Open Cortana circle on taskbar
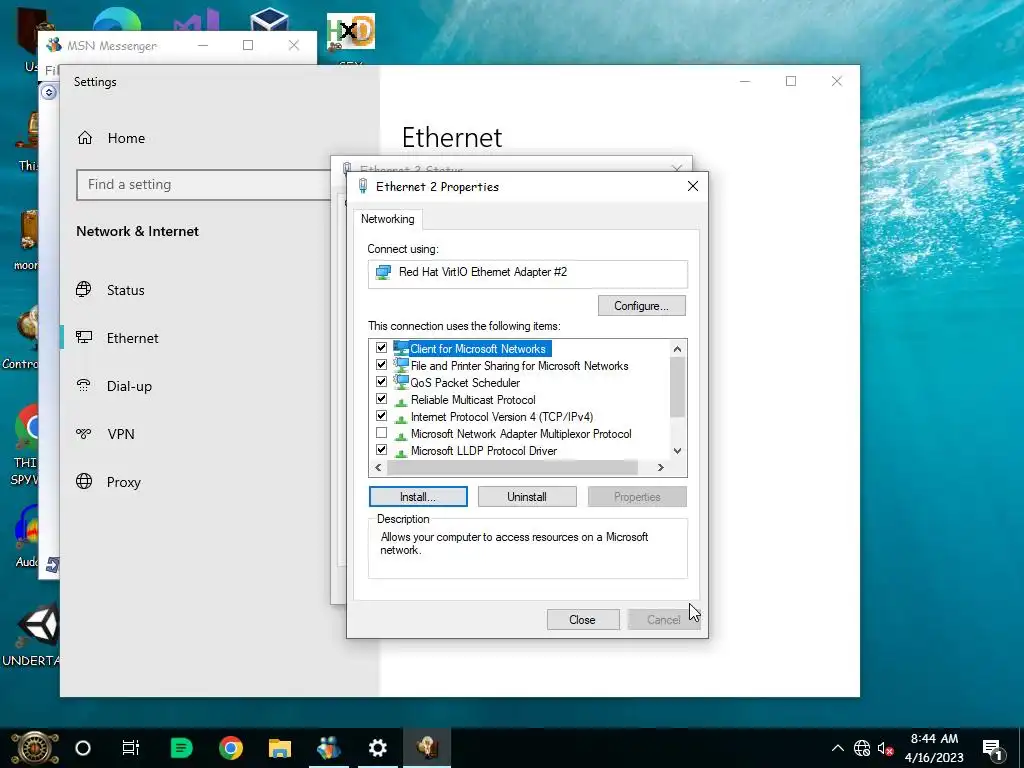Viewport: 1024px width, 768px height. [x=83, y=748]
